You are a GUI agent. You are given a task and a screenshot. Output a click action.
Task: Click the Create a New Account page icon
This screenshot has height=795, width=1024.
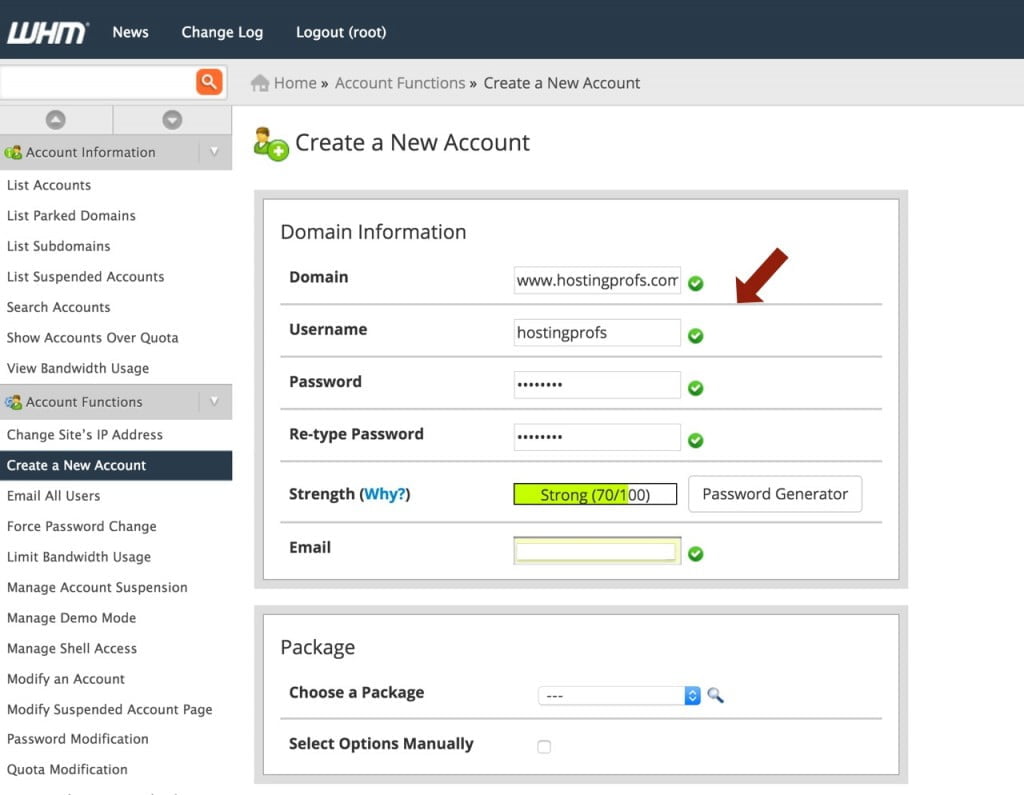pyautogui.click(x=270, y=144)
